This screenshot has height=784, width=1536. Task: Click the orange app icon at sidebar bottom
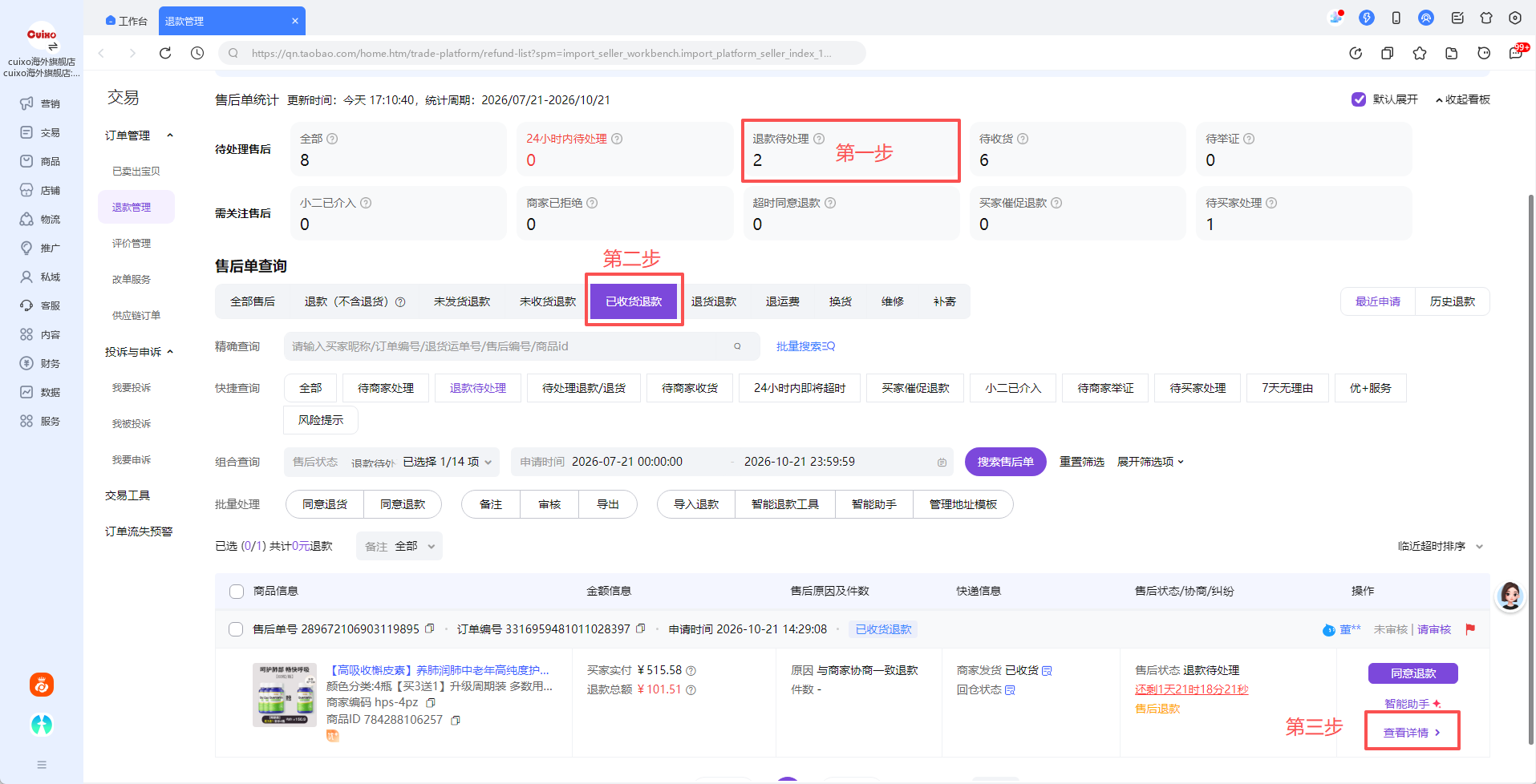42,685
